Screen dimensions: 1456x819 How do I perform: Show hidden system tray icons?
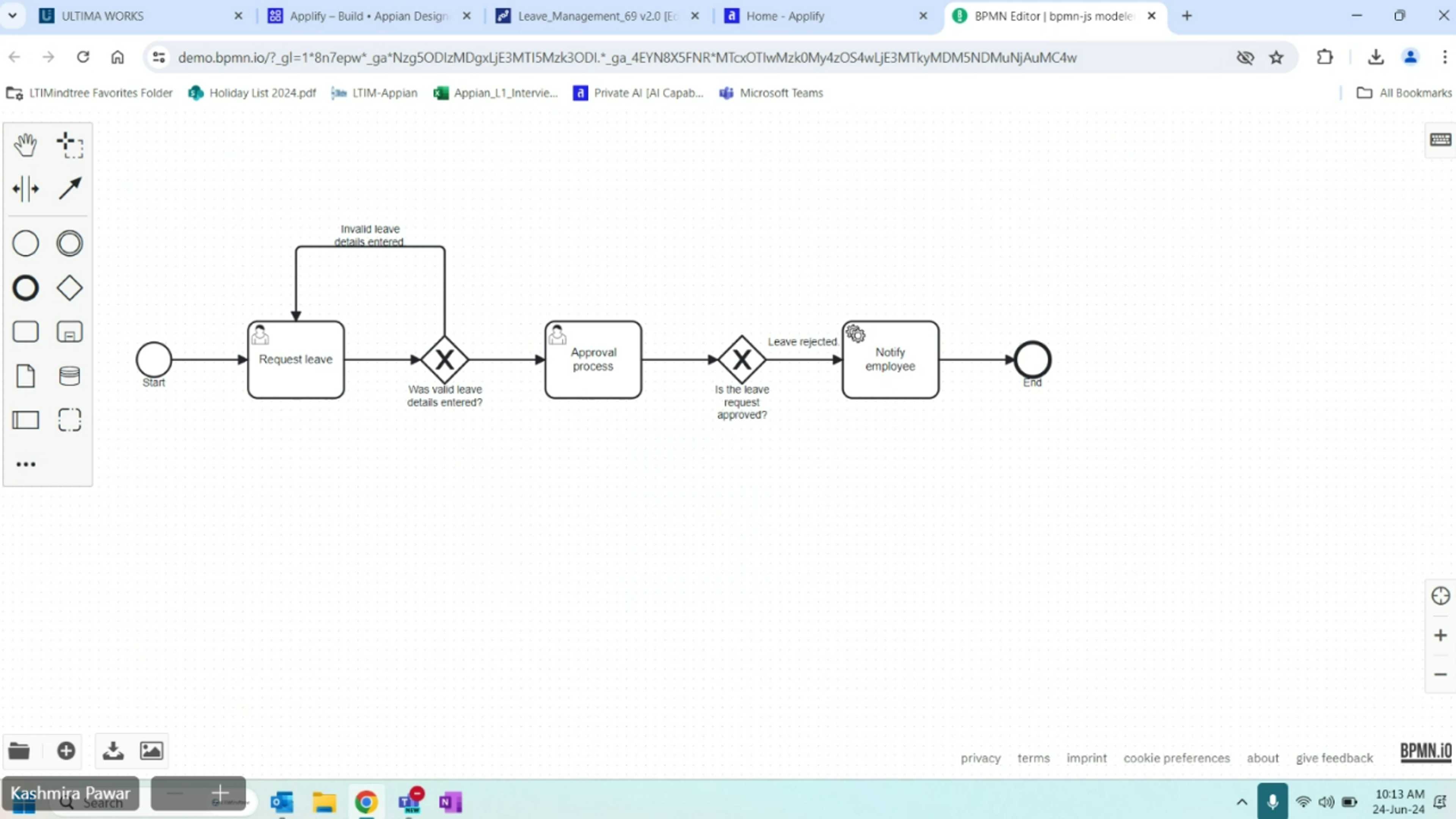(1242, 802)
